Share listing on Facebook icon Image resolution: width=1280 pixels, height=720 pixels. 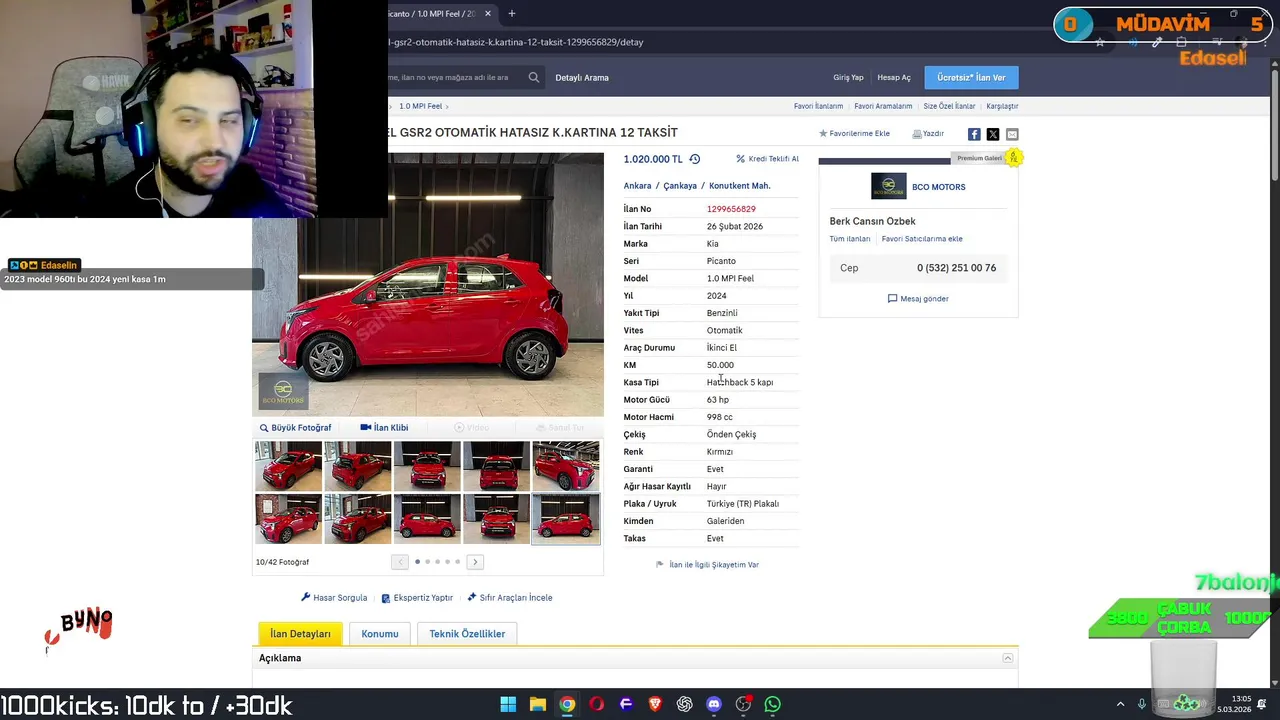point(974,134)
